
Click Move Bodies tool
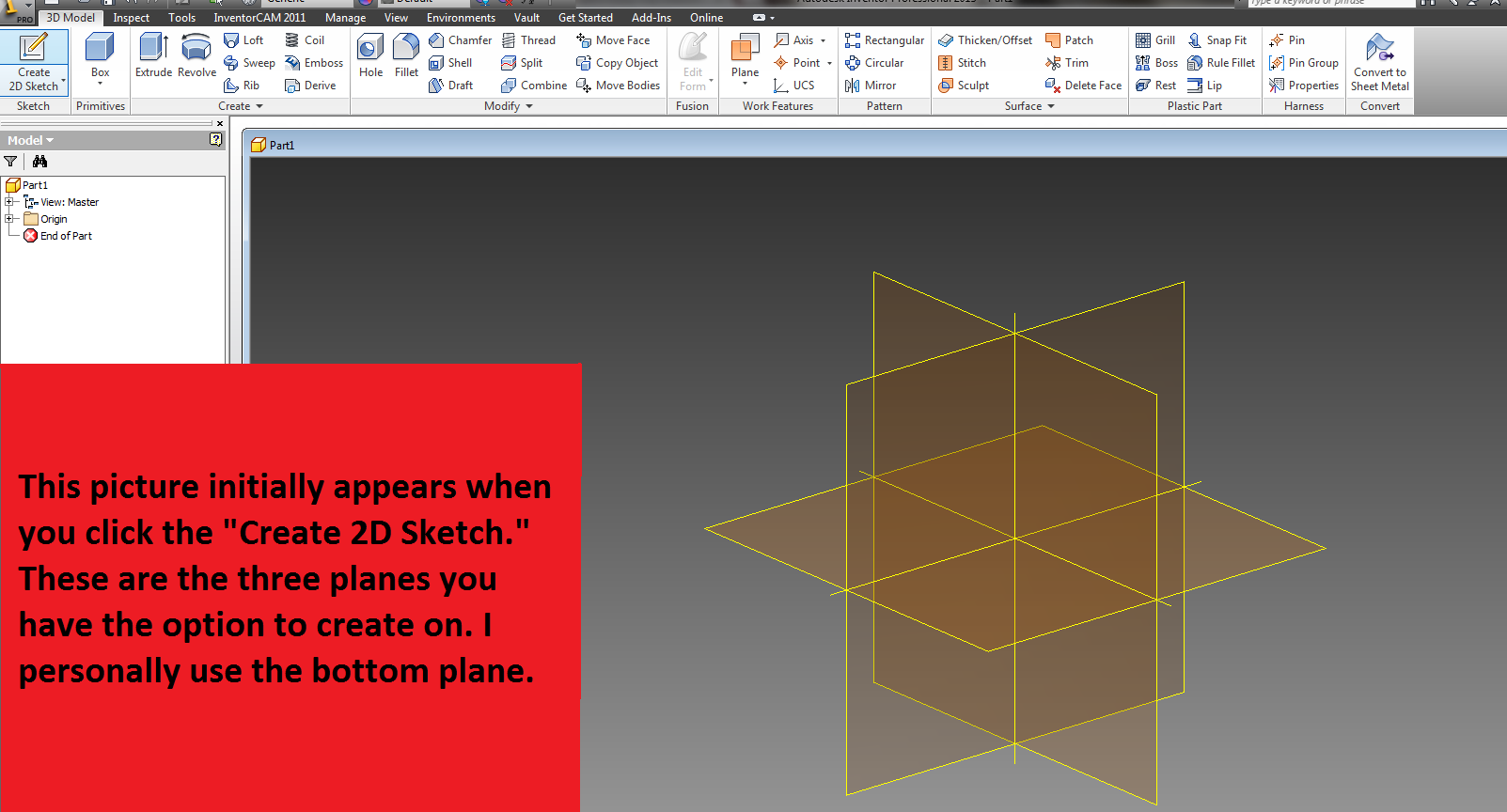[618, 86]
